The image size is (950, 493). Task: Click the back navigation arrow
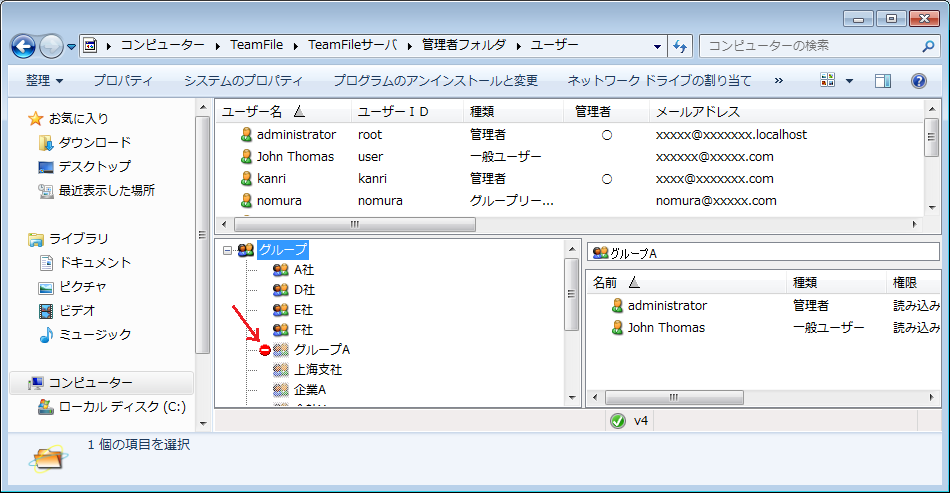click(24, 46)
